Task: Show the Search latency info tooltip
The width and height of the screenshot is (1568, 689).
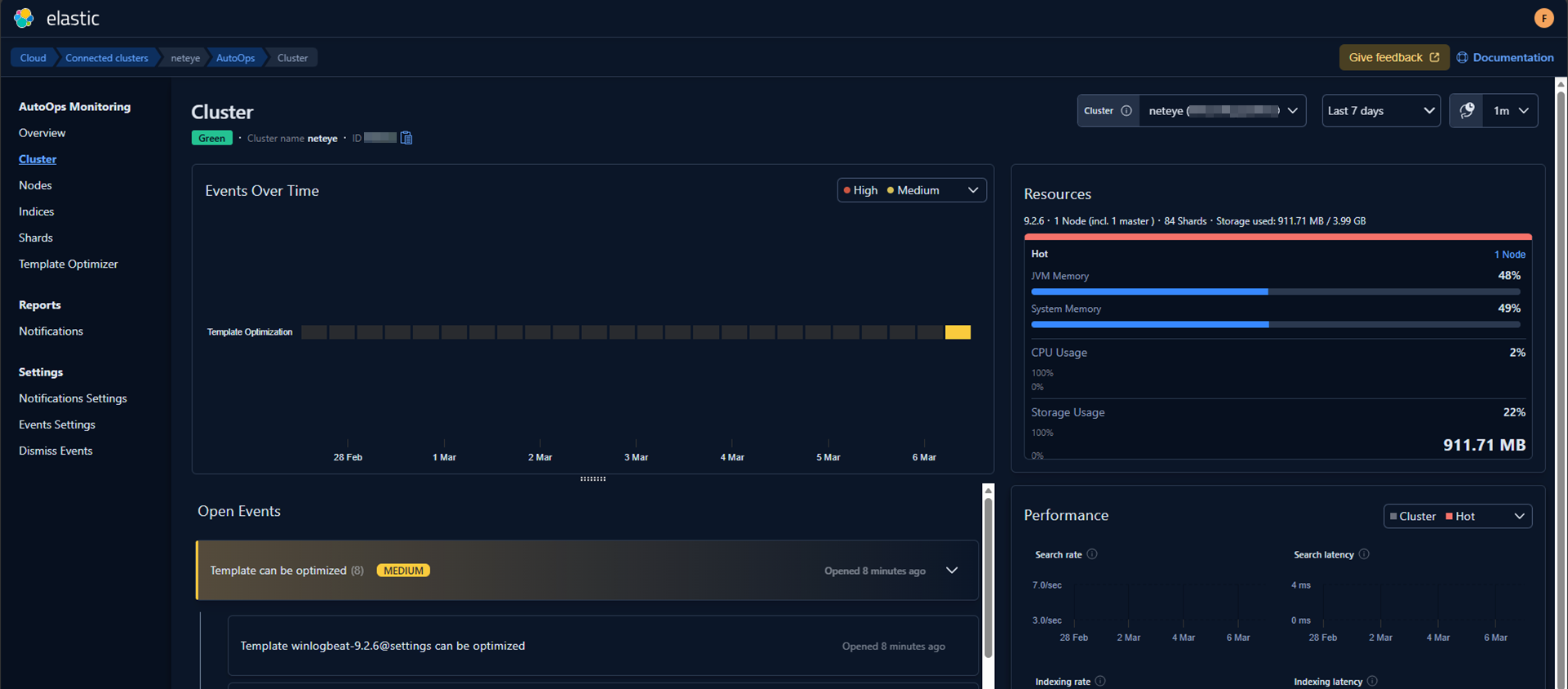Action: coord(1364,554)
